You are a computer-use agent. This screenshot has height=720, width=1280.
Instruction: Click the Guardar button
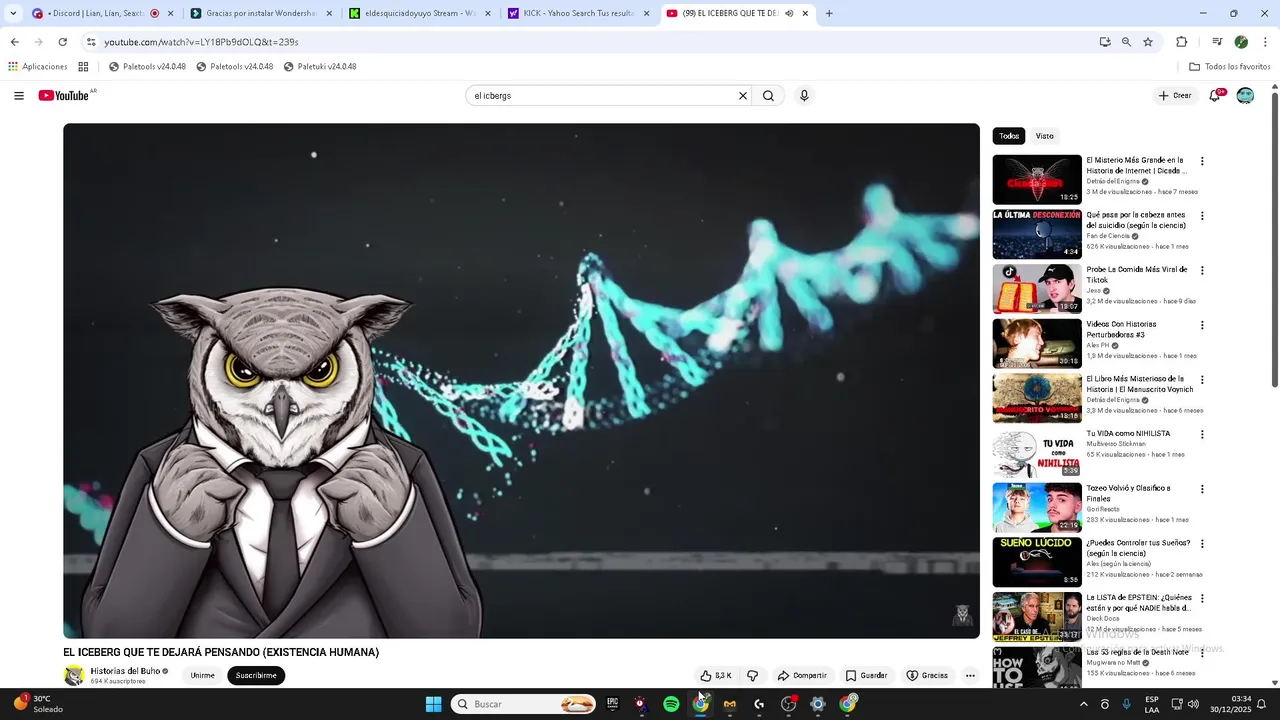click(x=866, y=676)
